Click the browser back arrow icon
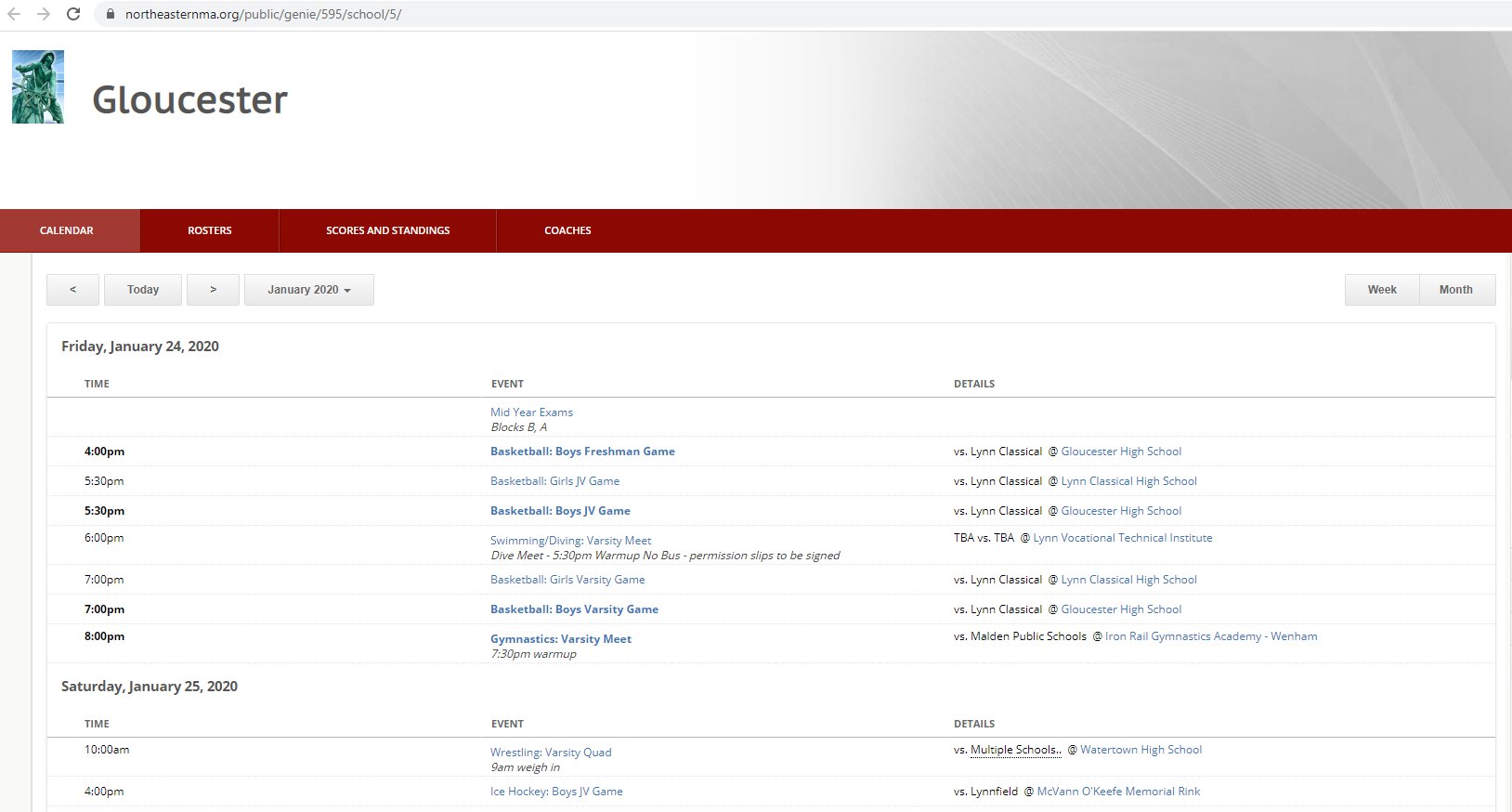Image resolution: width=1512 pixels, height=812 pixels. pyautogui.click(x=14, y=14)
